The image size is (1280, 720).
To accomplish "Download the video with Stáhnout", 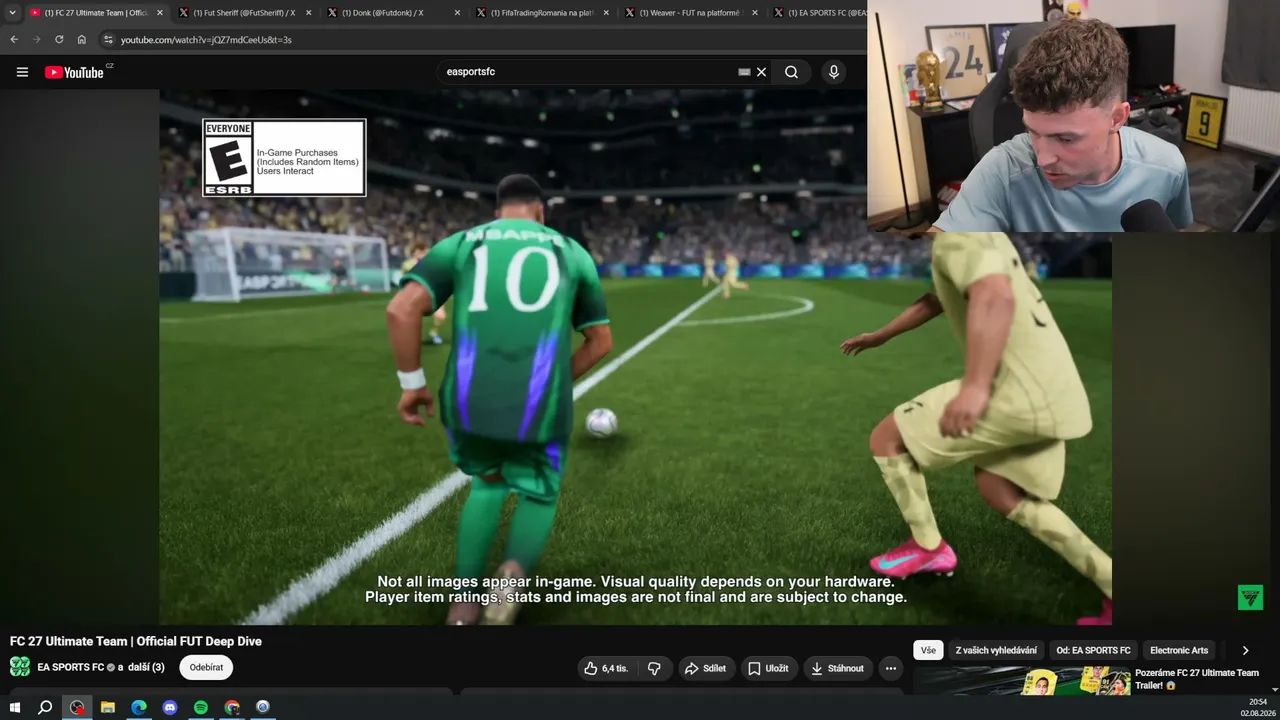I will [837, 668].
